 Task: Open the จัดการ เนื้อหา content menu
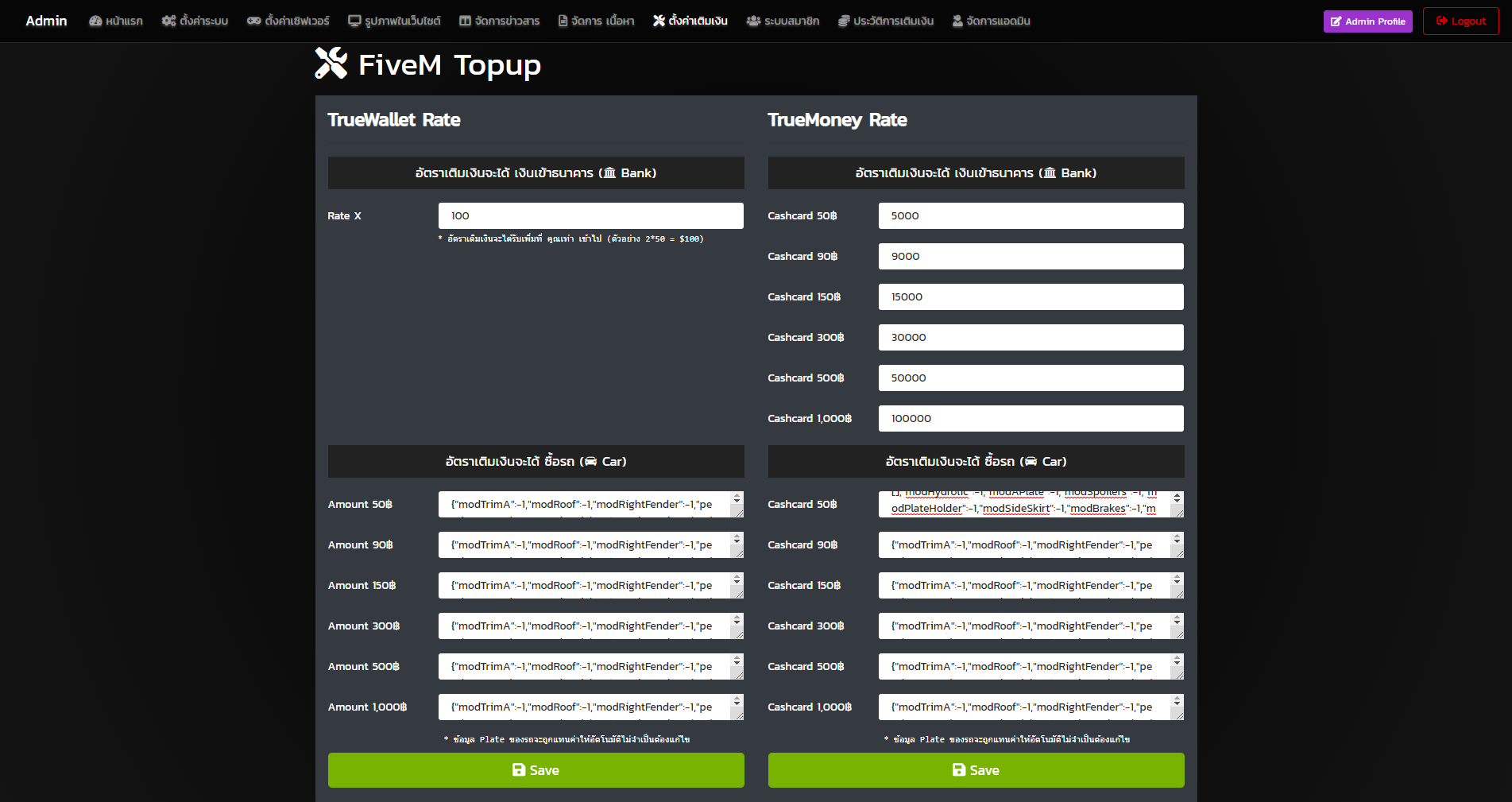[596, 21]
